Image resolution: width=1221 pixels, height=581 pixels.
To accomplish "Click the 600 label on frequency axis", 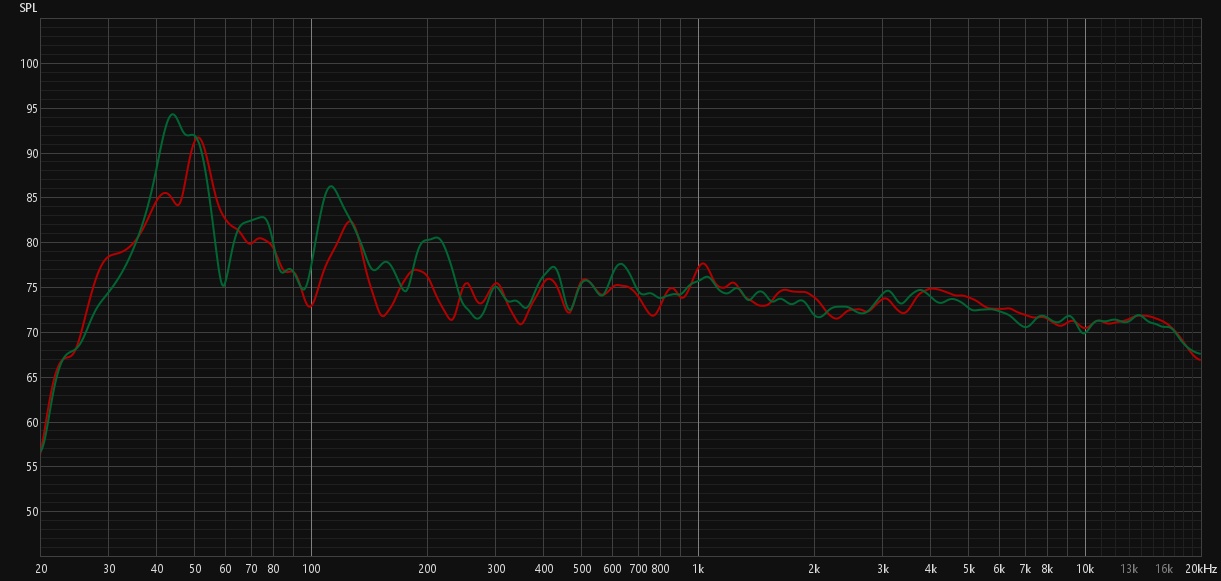I will [x=612, y=569].
